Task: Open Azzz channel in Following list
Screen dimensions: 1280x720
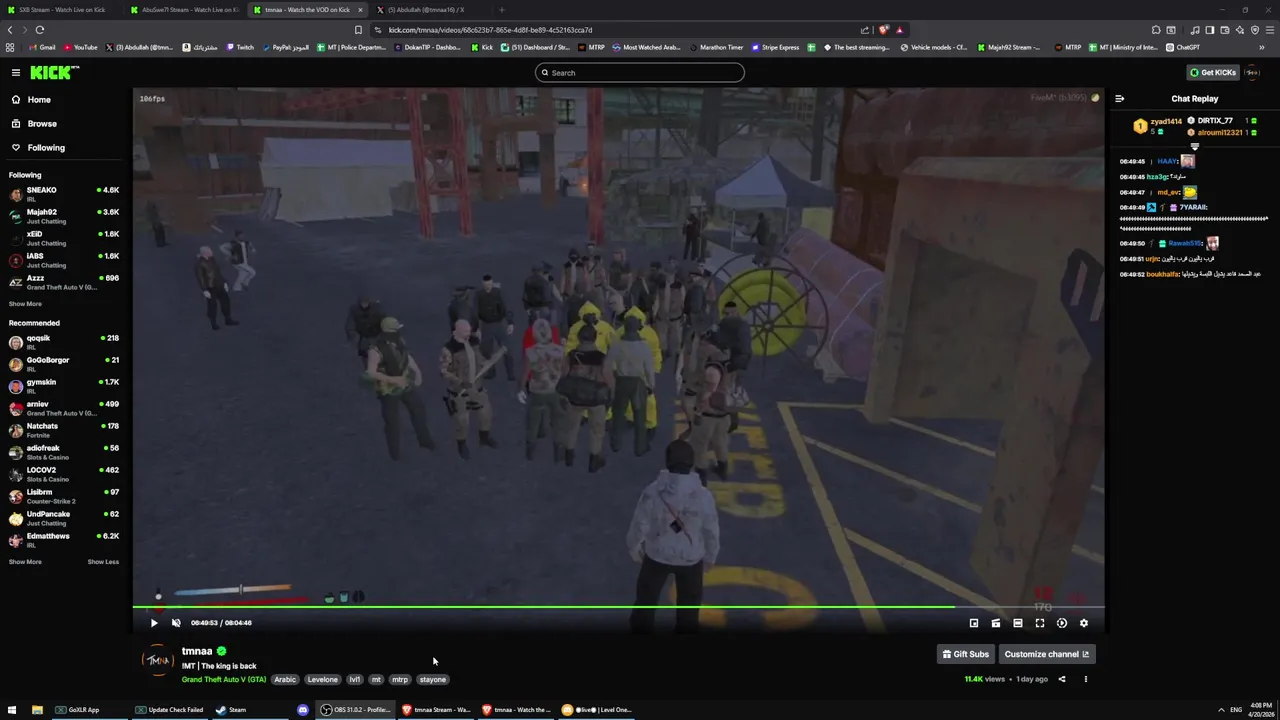Action: pos(64,282)
